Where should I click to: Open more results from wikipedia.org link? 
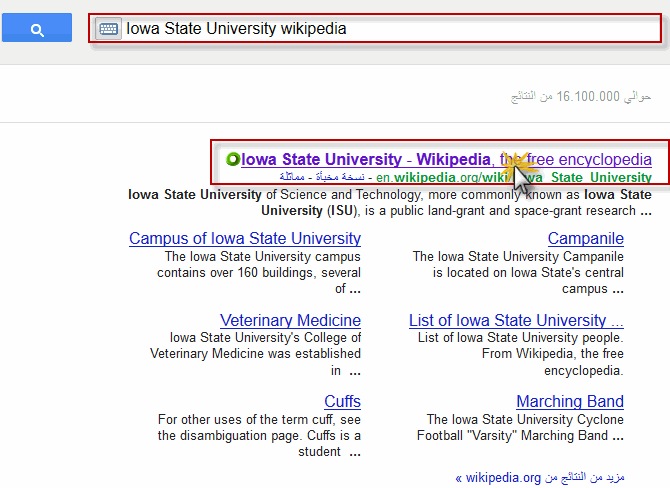pyautogui.click(x=540, y=477)
